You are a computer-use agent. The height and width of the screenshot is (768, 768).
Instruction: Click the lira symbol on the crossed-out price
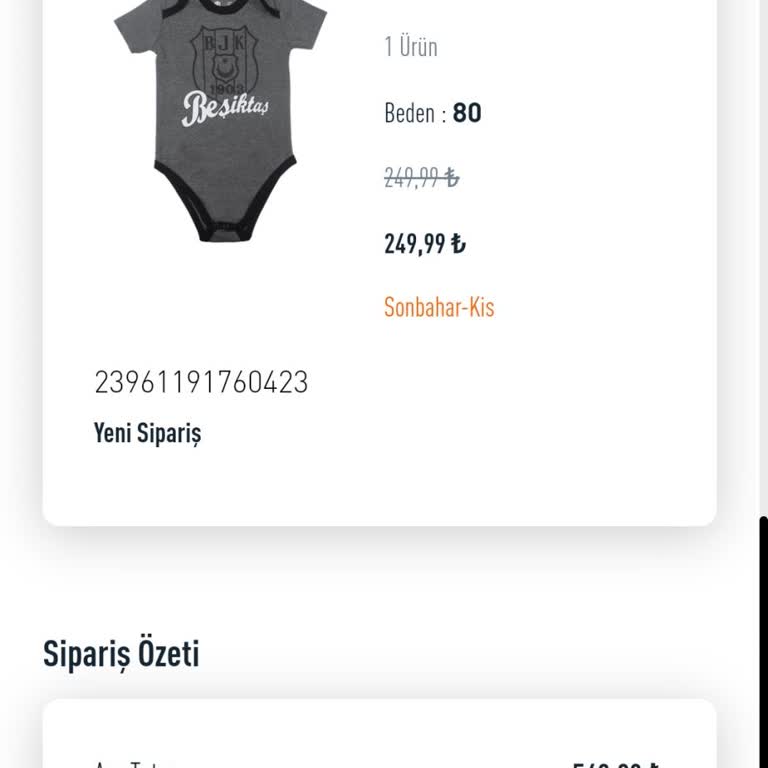click(452, 178)
